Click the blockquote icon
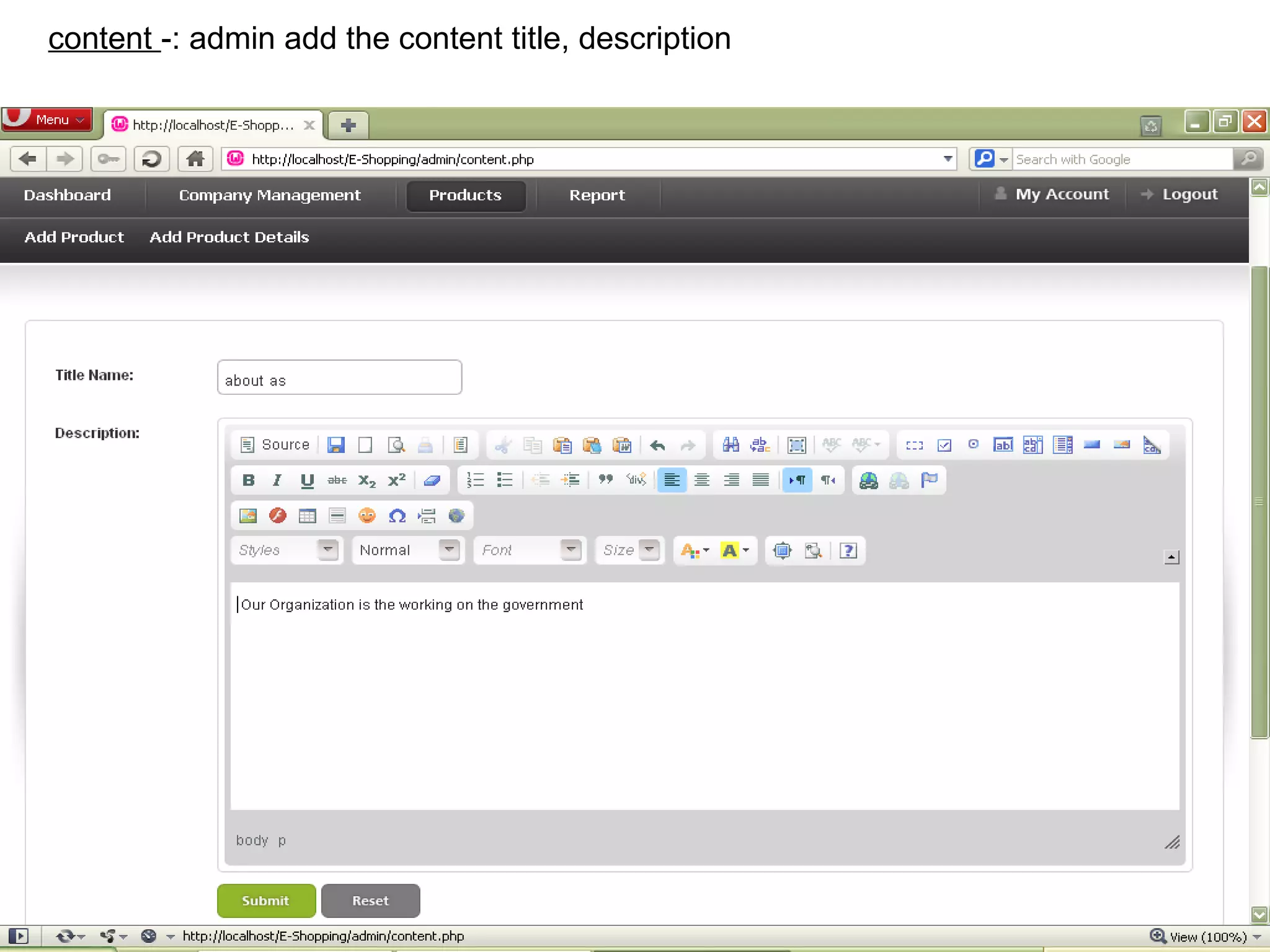Viewport: 1270px width, 952px height. click(x=605, y=480)
